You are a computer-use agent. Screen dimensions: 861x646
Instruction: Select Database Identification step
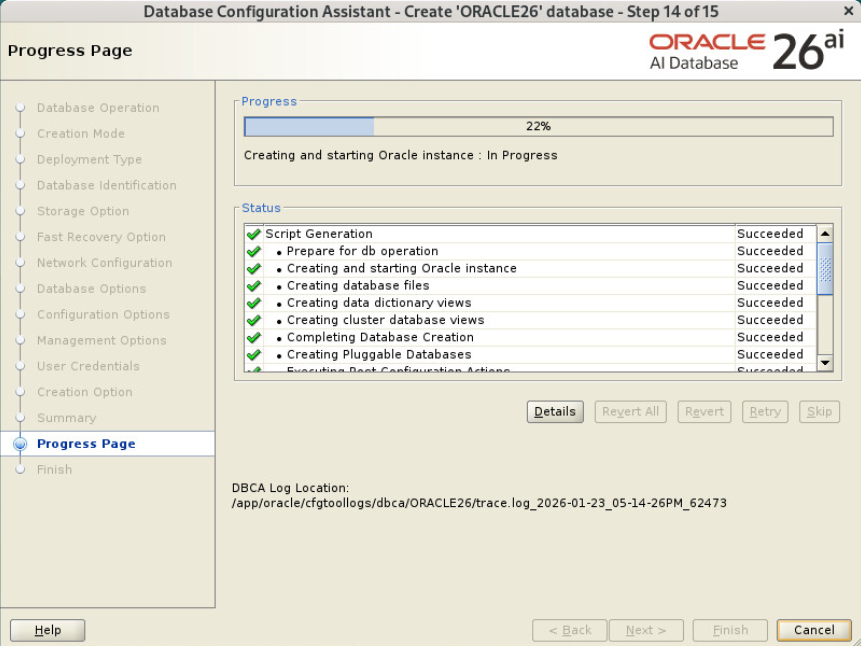point(107,185)
